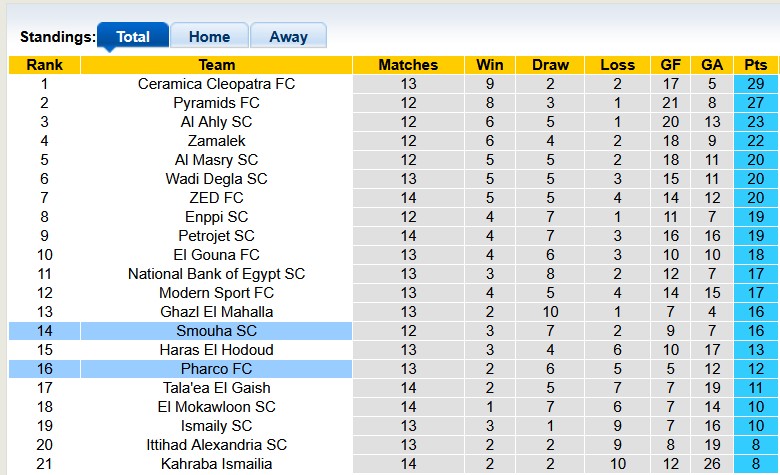
Task: Open Pharco FC highlighted team entry
Action: point(216,369)
